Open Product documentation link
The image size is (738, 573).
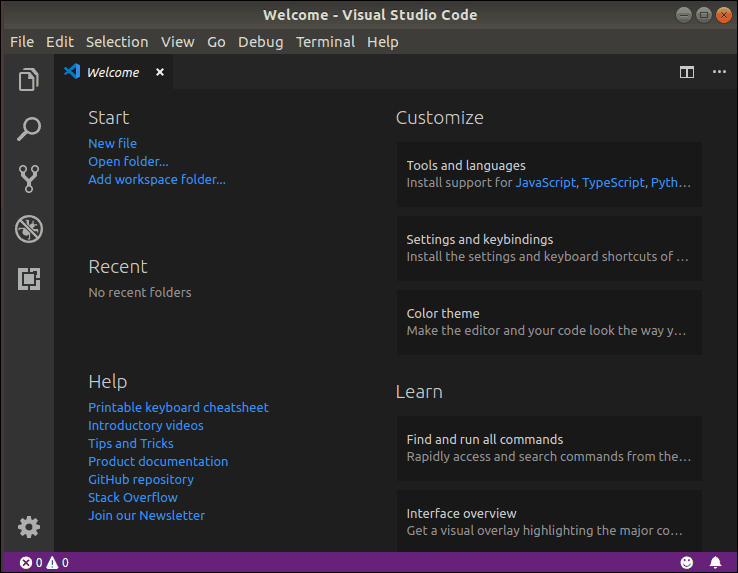[158, 461]
